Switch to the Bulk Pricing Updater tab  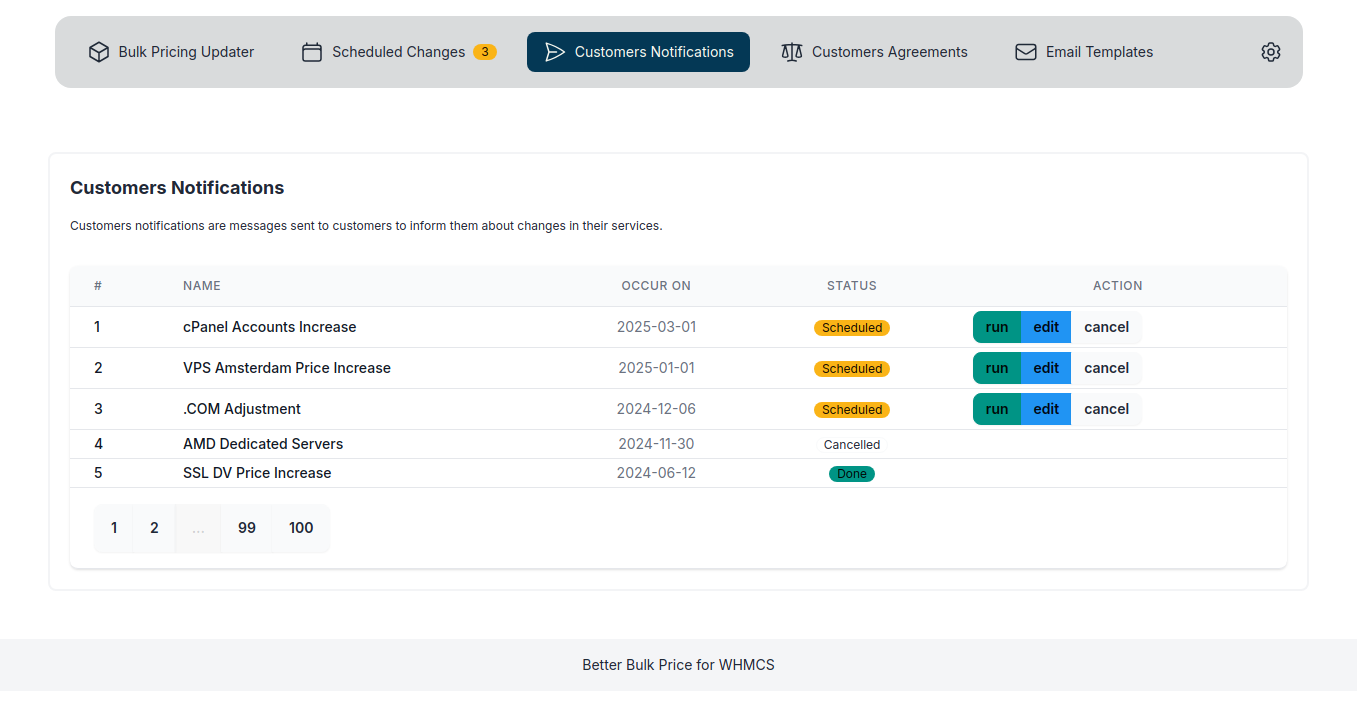tap(171, 51)
